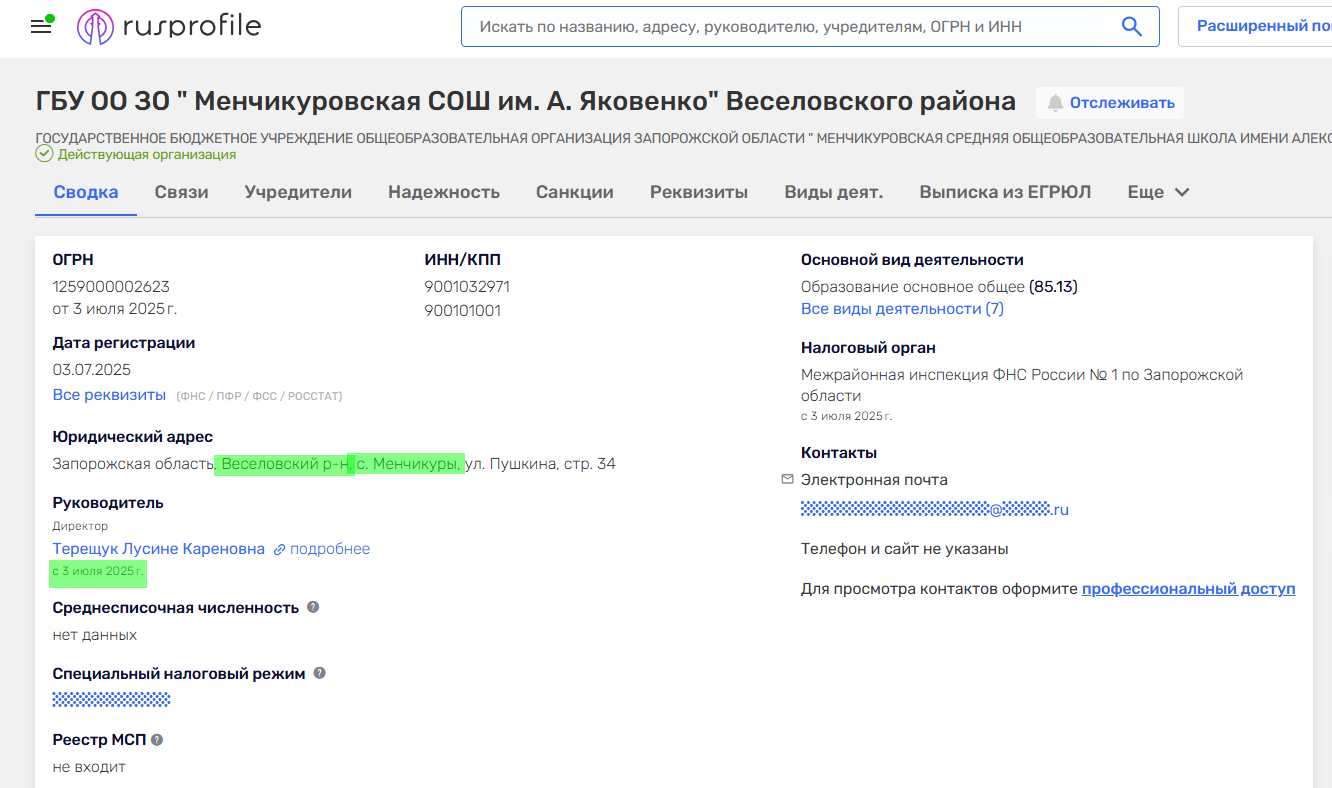Open the Выписка из ЕГРЮЛ tab
The height and width of the screenshot is (788, 1332).
tap(1005, 192)
